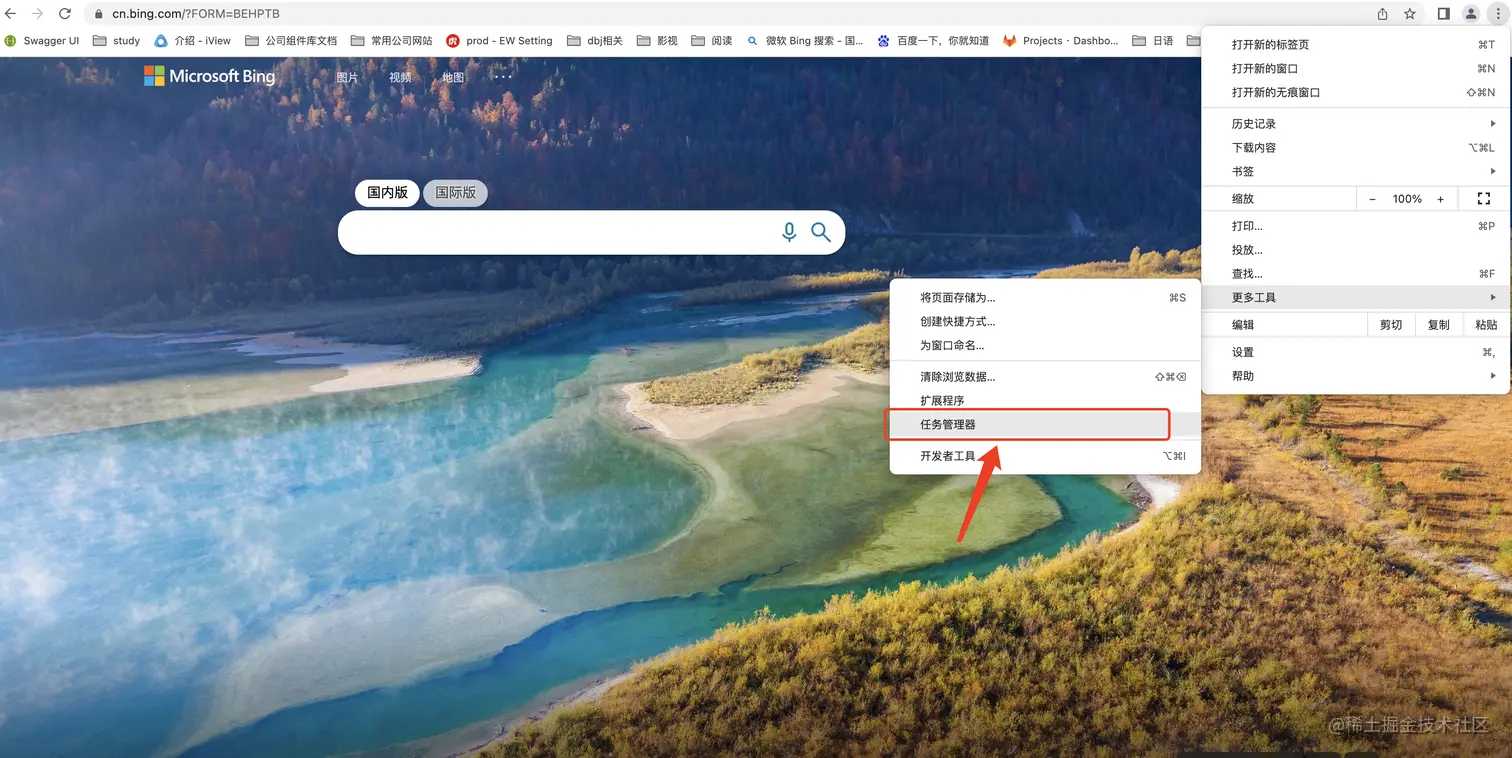
Task: Open 清除浏览数据 from the submenu
Action: point(956,376)
